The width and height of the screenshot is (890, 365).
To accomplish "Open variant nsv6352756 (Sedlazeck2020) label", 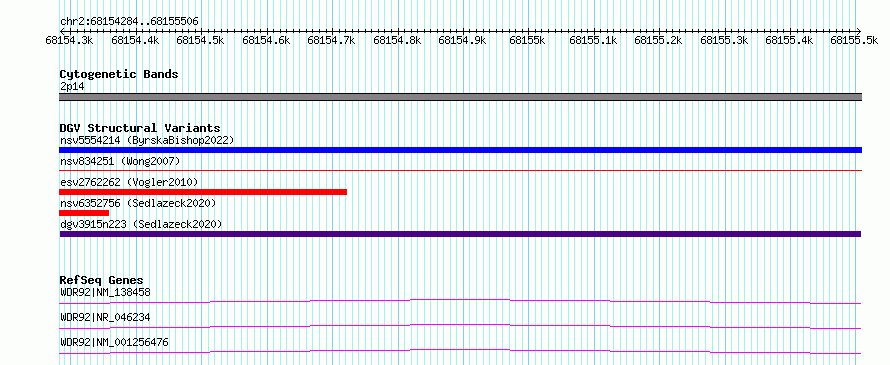I will [138, 203].
